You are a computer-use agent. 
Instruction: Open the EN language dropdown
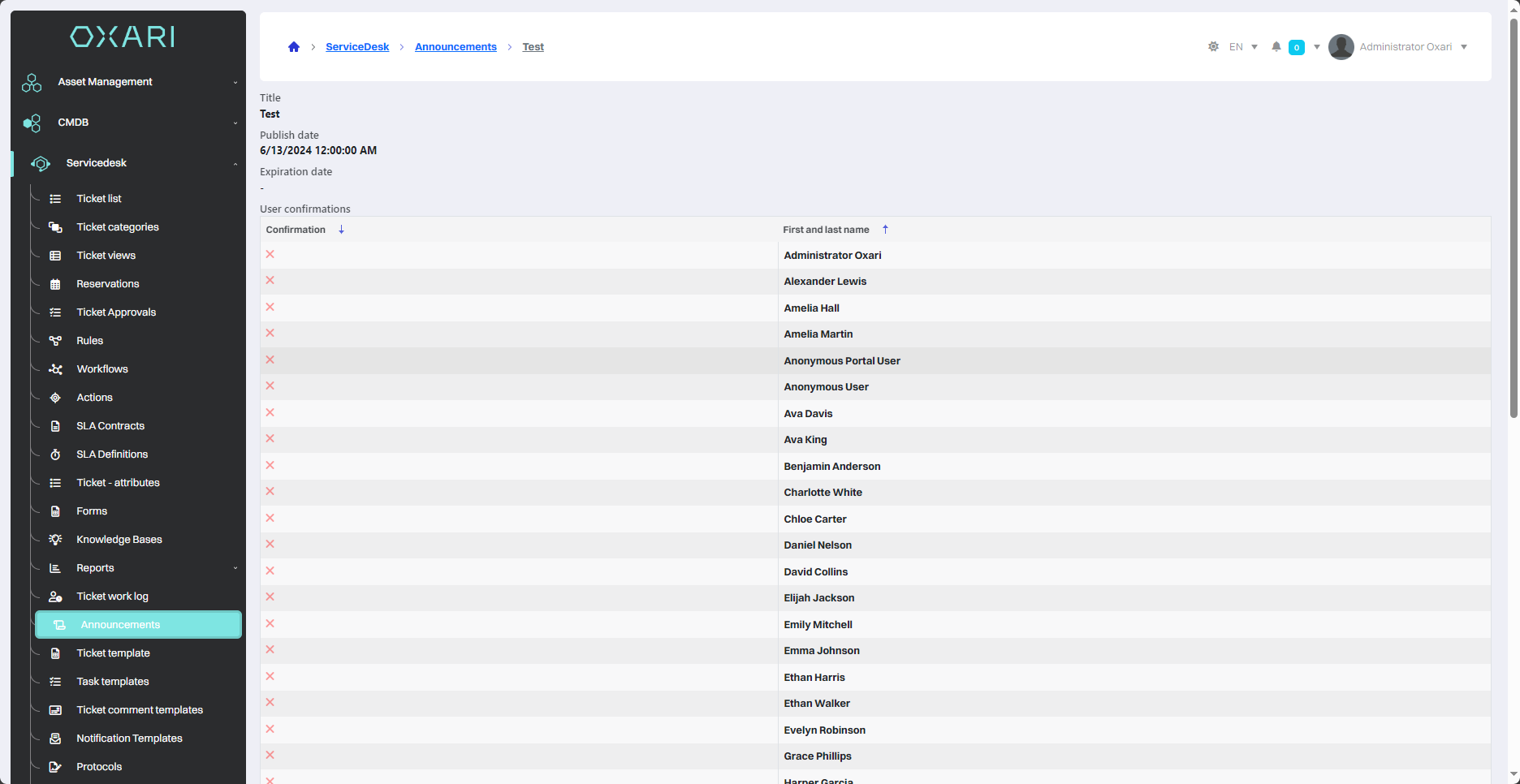coord(1243,47)
